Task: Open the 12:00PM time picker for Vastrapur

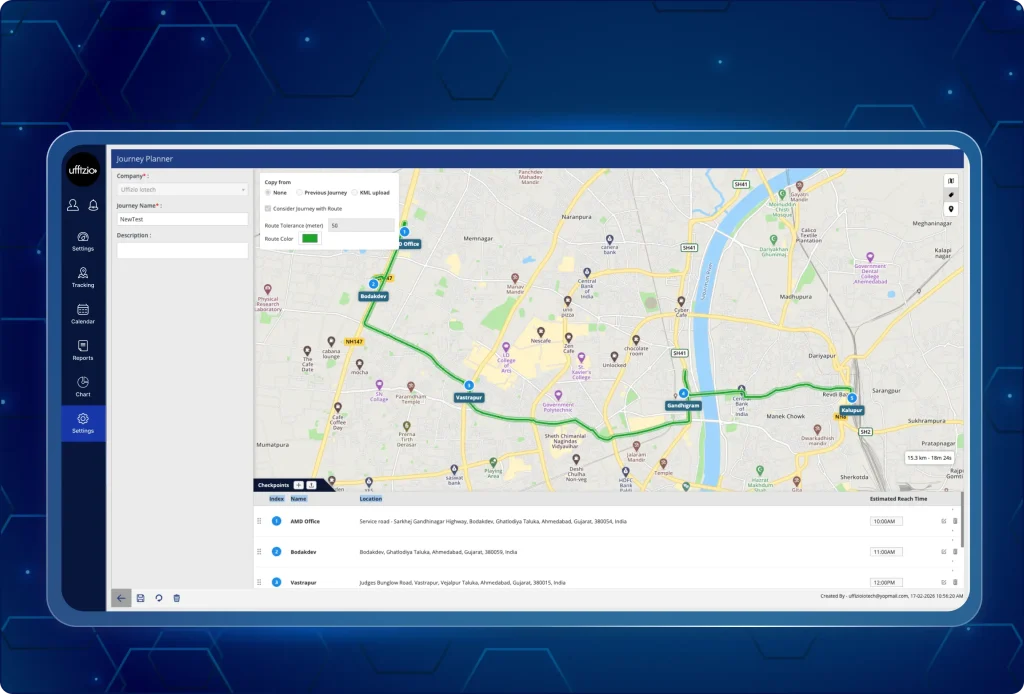Action: tap(887, 581)
